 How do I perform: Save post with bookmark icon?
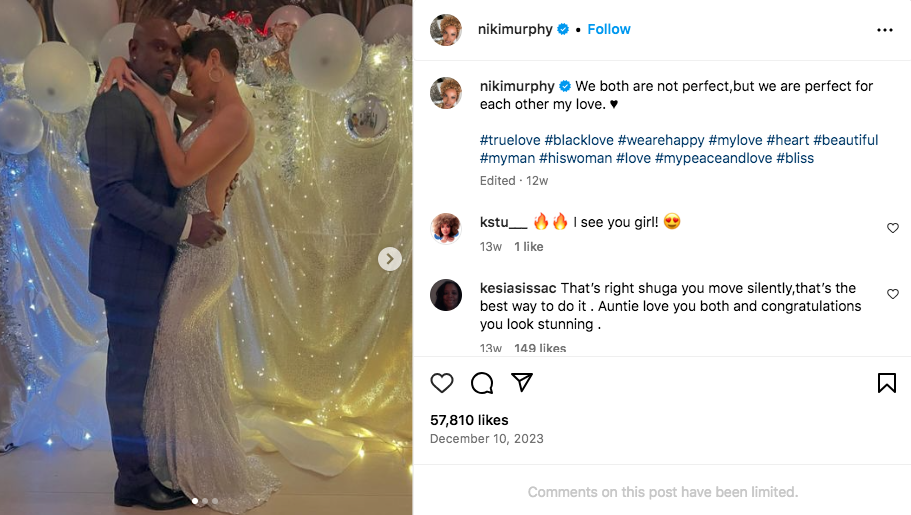pos(886,383)
